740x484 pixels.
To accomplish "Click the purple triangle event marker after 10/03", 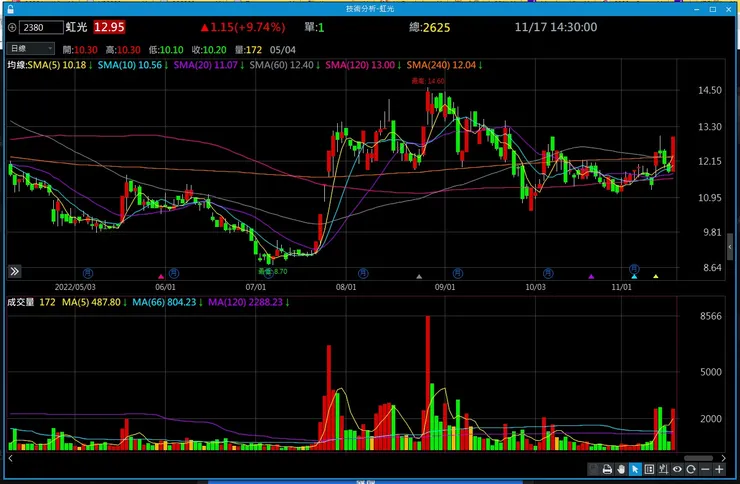I will (x=591, y=276).
